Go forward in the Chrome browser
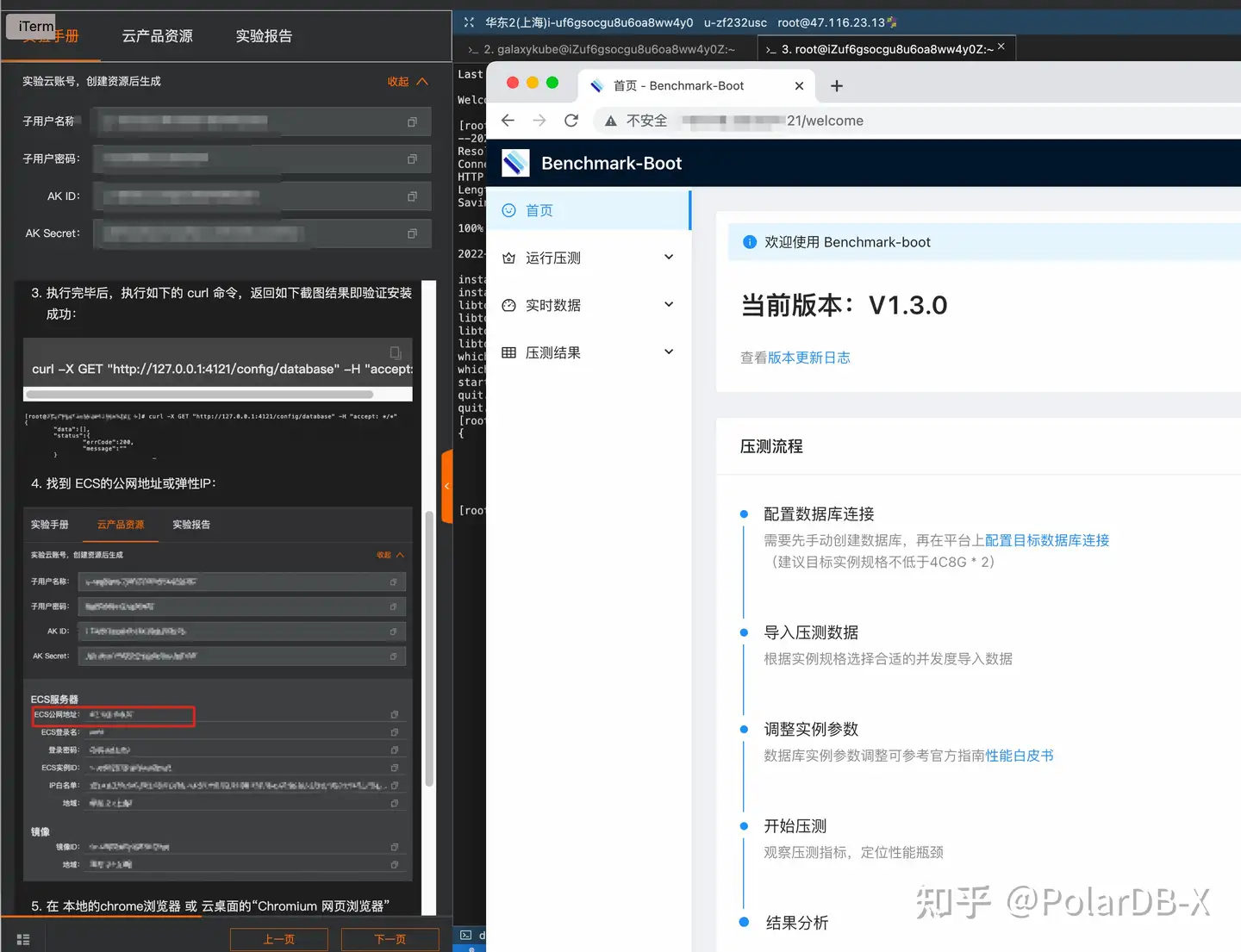 point(539,121)
